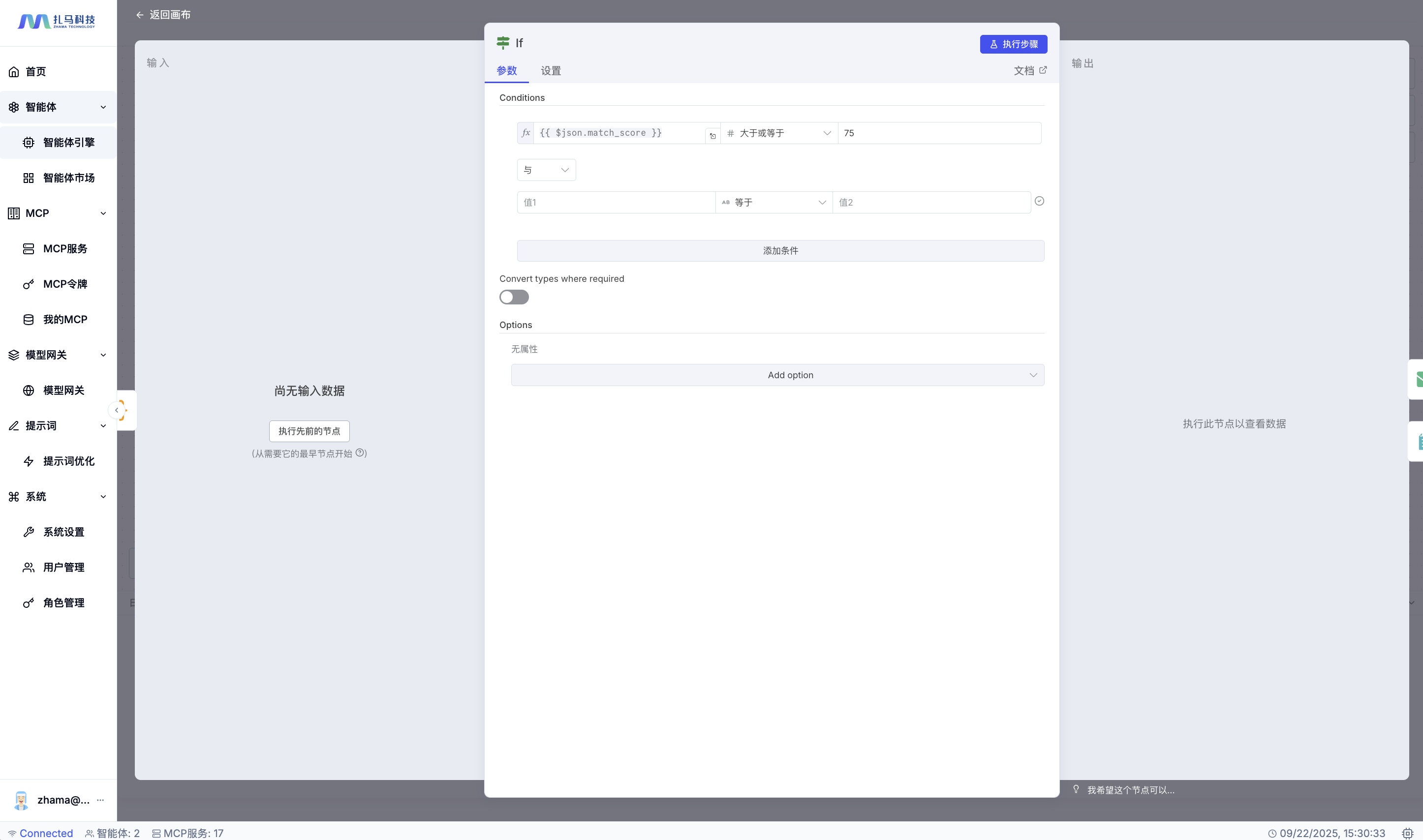Click the 添加条件 button
Screen dimensions: 1423x840
click(x=780, y=251)
